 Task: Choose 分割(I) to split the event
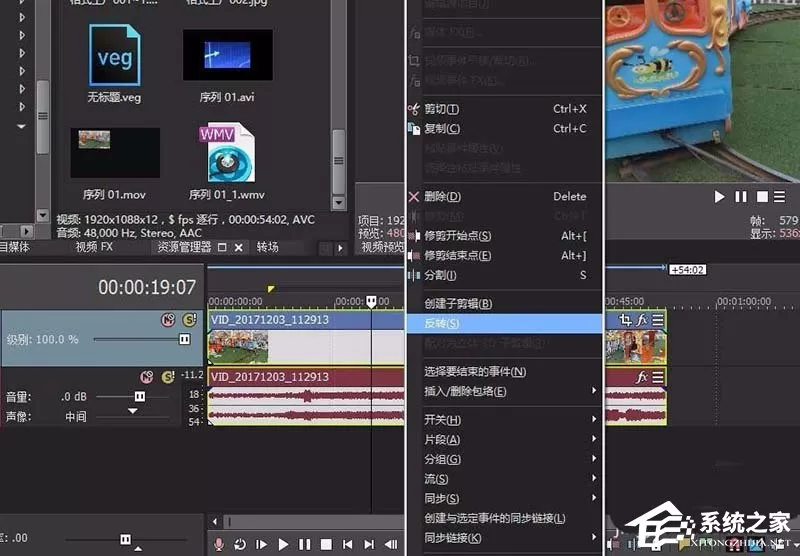coord(505,275)
